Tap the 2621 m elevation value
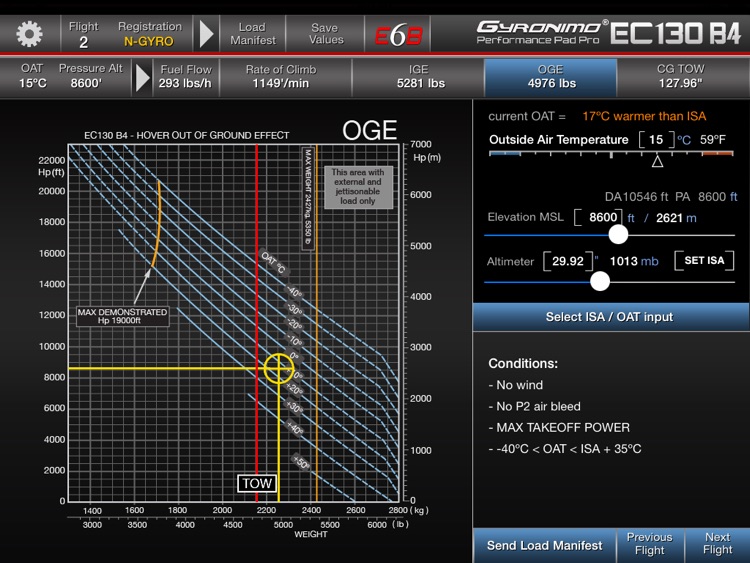The image size is (750, 563). (x=676, y=218)
